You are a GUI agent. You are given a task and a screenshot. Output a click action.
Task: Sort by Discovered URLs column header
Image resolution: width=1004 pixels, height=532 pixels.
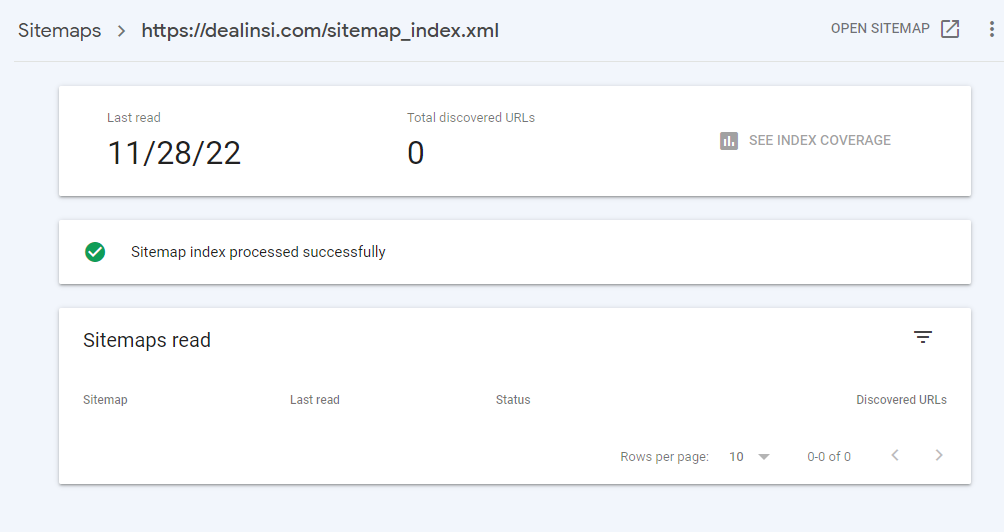[x=902, y=399]
